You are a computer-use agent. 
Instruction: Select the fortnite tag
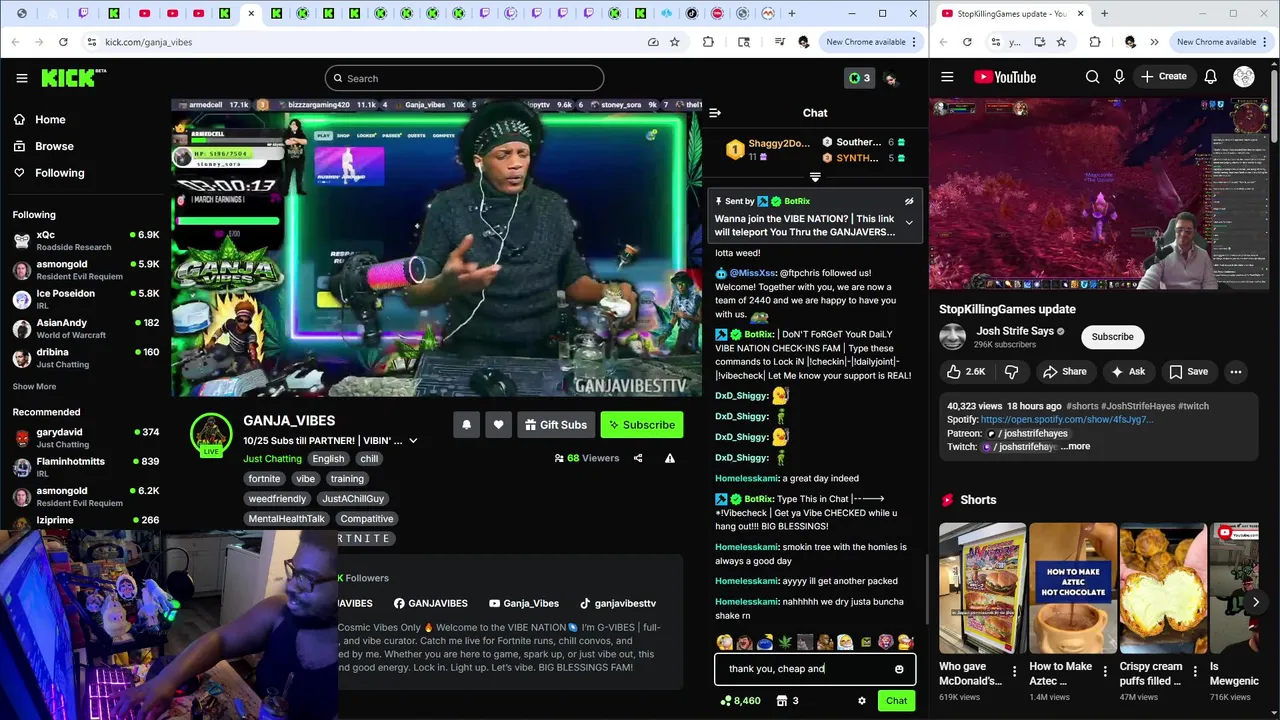[264, 479]
